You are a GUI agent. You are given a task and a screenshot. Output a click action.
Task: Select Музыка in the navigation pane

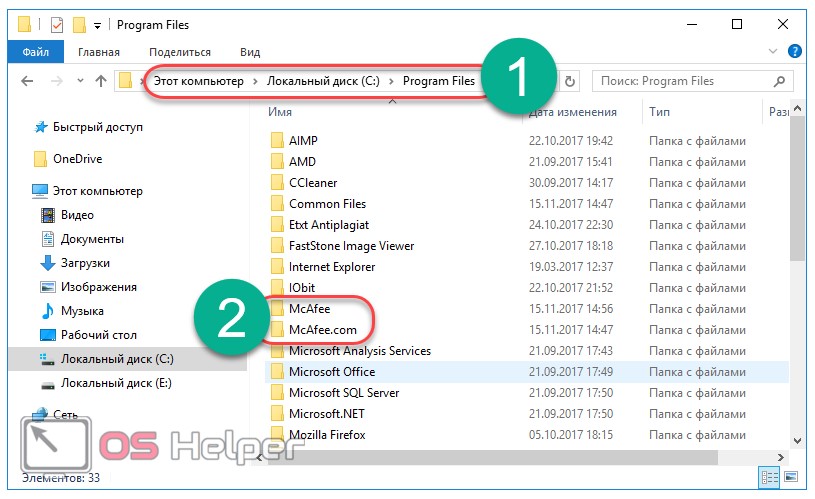pyautogui.click(x=82, y=311)
